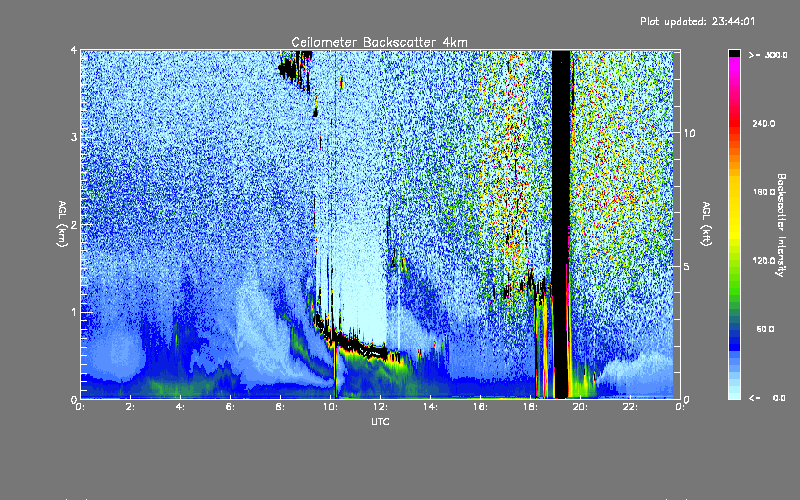Select the "UTC" x-axis label
The width and height of the screenshot is (800, 500).
[x=380, y=421]
